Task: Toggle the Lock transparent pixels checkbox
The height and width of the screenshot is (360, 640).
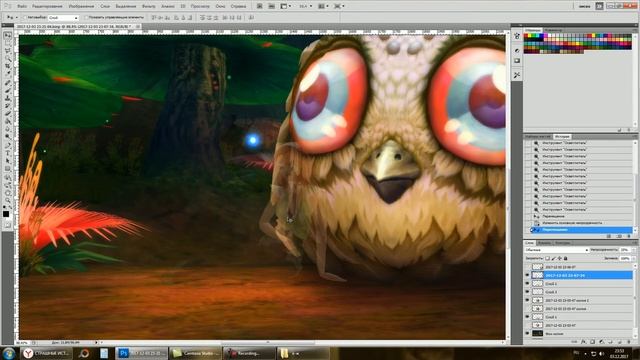Action: click(547, 258)
